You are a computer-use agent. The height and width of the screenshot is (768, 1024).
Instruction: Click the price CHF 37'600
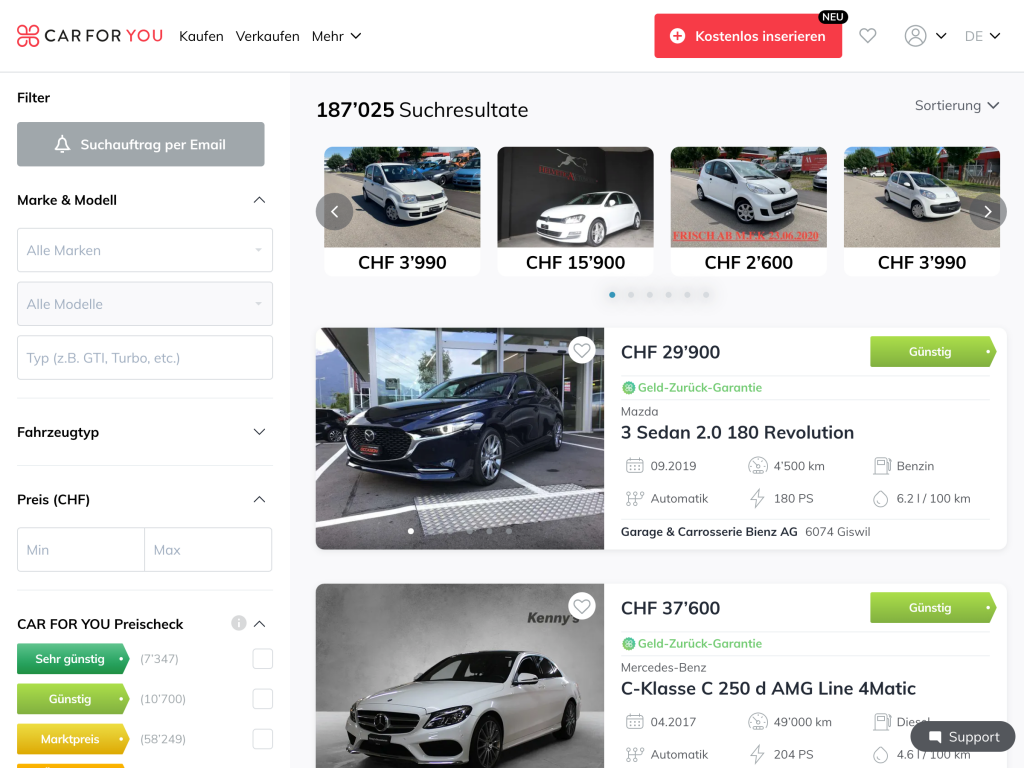pos(670,608)
